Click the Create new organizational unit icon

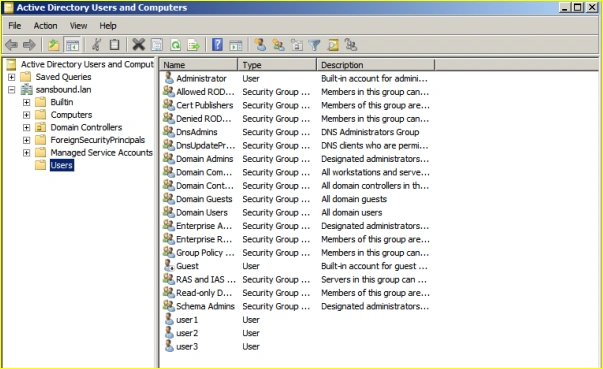click(297, 45)
